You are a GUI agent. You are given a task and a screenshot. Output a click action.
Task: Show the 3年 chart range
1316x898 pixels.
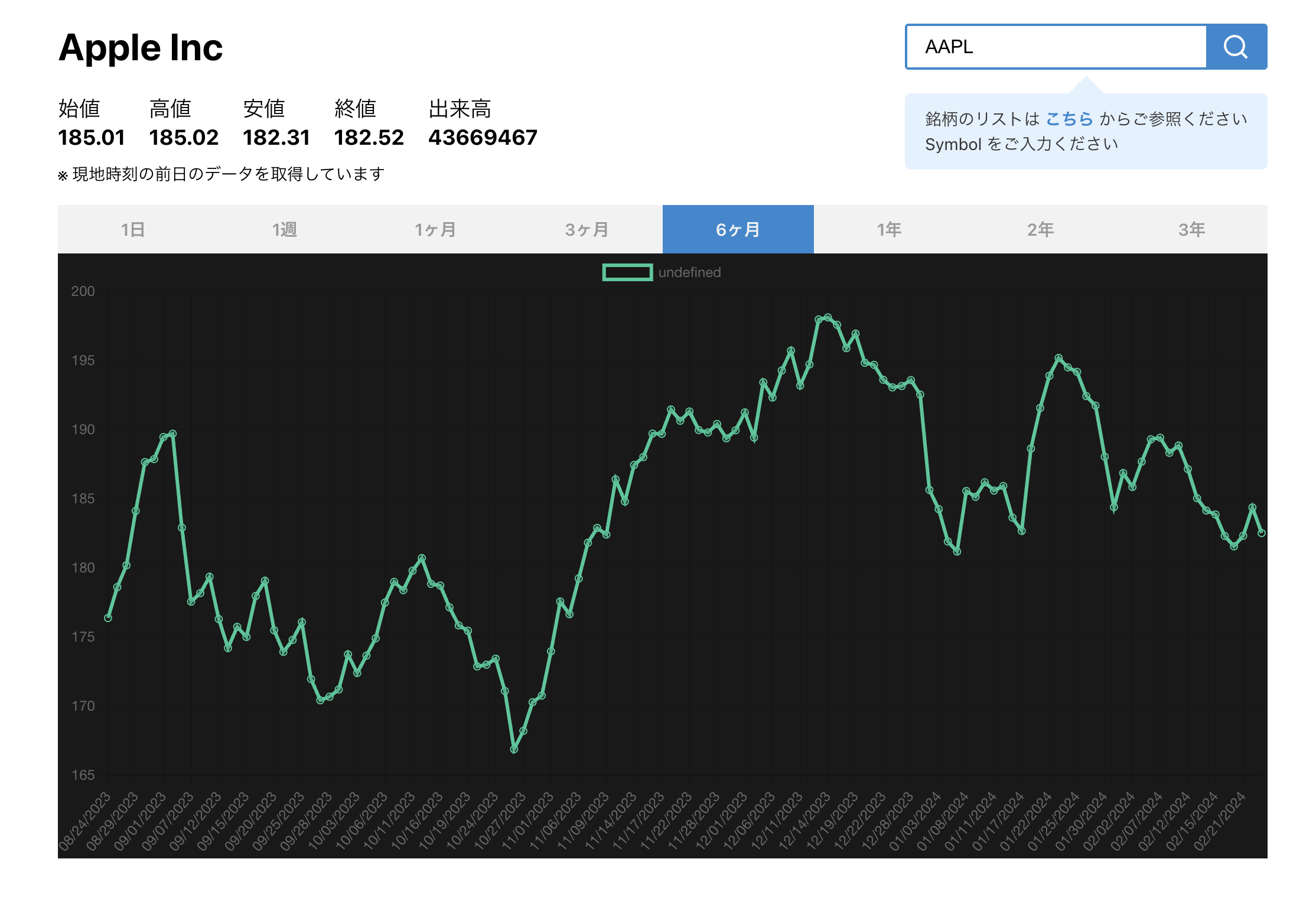[x=1192, y=229]
